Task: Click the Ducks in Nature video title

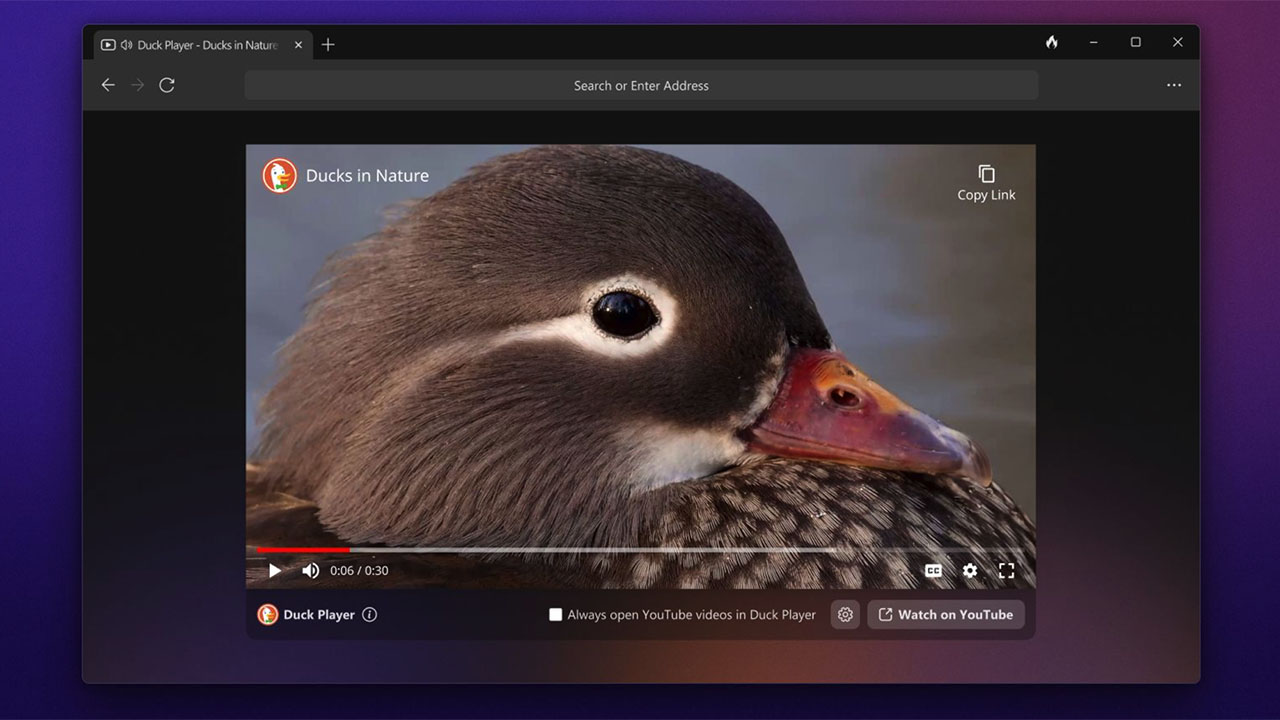Action: (367, 176)
